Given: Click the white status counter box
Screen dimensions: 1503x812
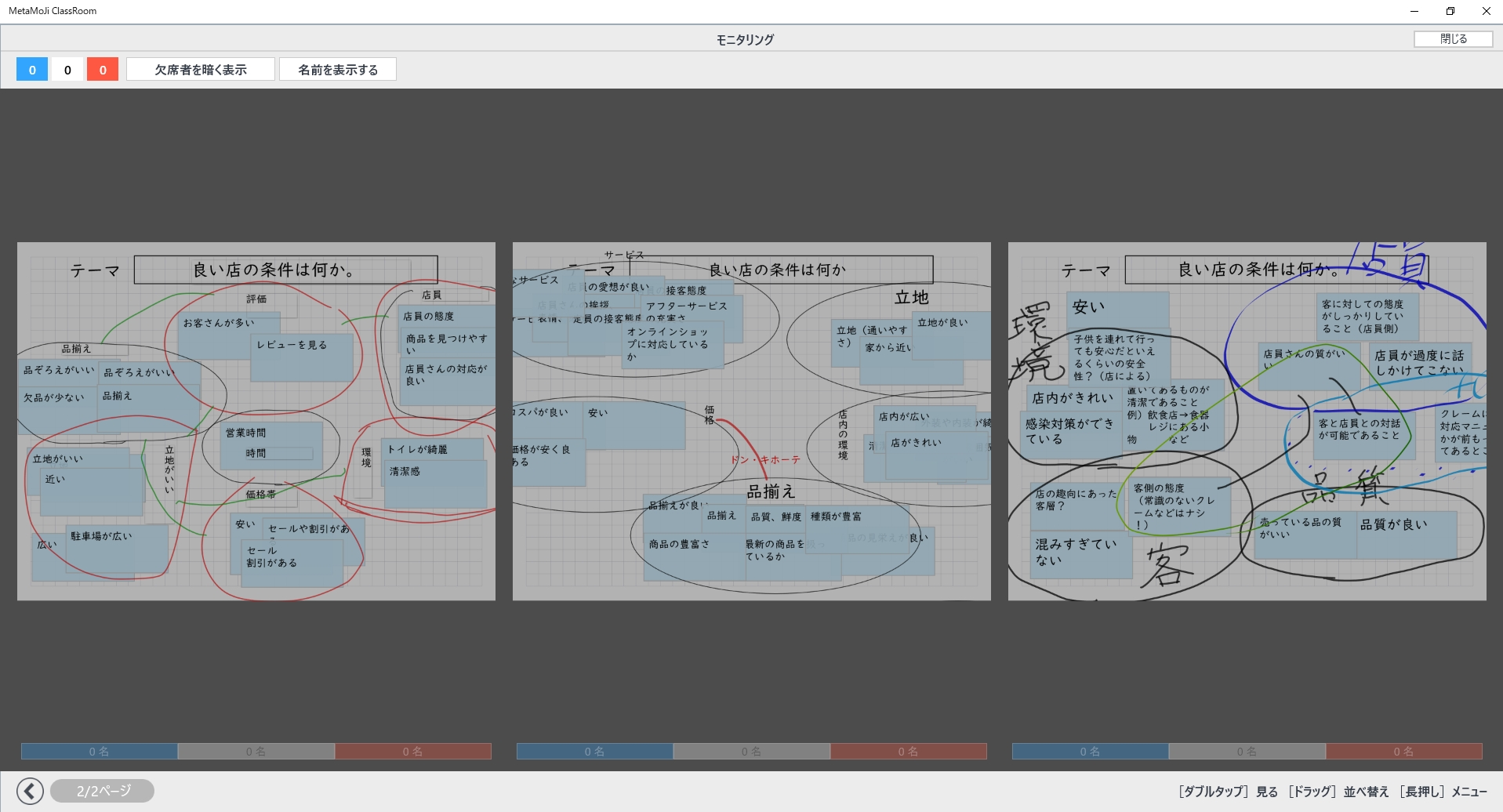Looking at the screenshot, I should pos(67,70).
